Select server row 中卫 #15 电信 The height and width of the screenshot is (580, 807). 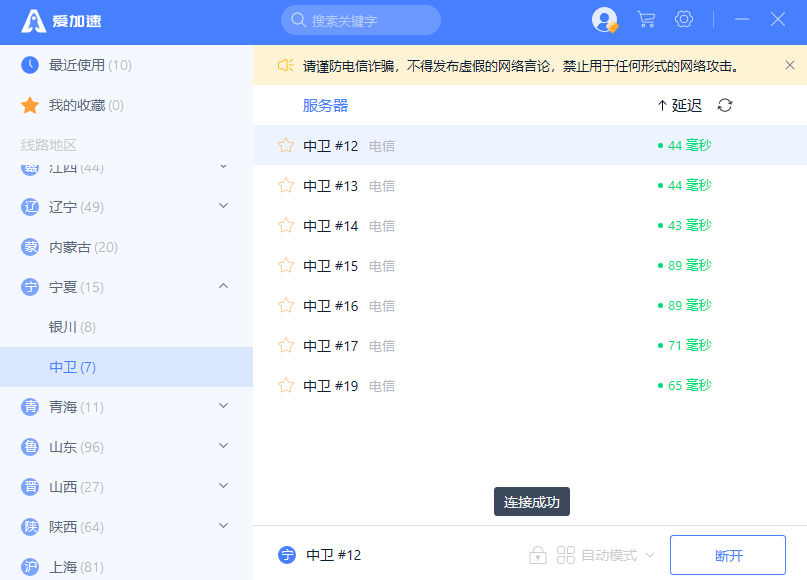[x=530, y=266]
